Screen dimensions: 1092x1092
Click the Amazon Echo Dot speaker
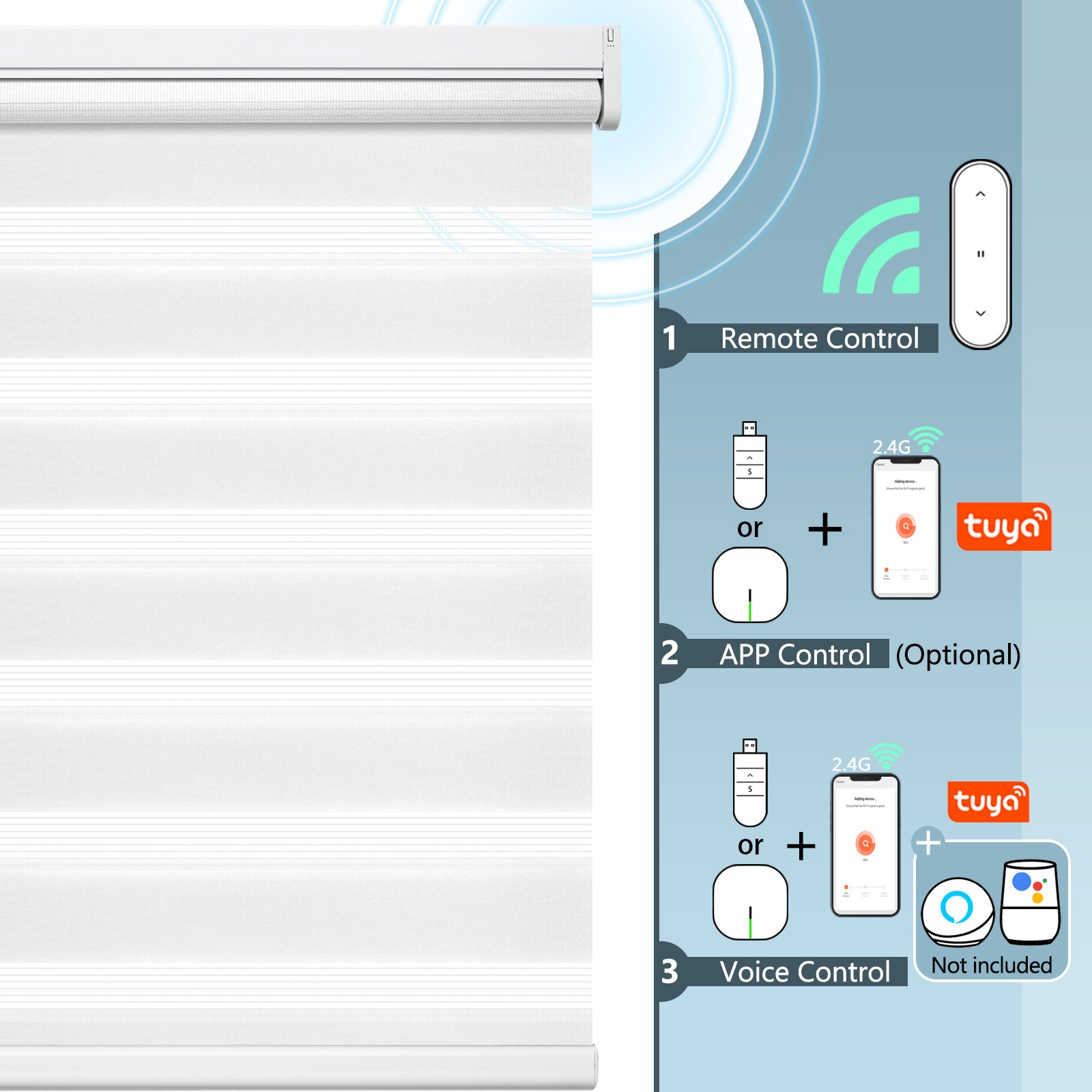click(957, 912)
